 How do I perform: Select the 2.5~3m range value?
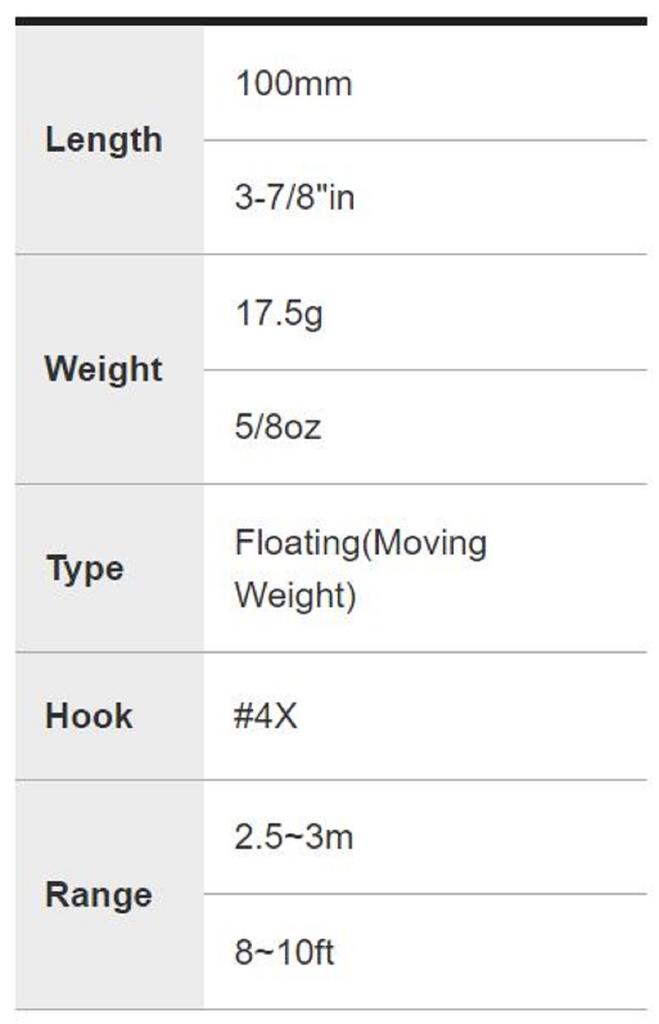(x=294, y=837)
